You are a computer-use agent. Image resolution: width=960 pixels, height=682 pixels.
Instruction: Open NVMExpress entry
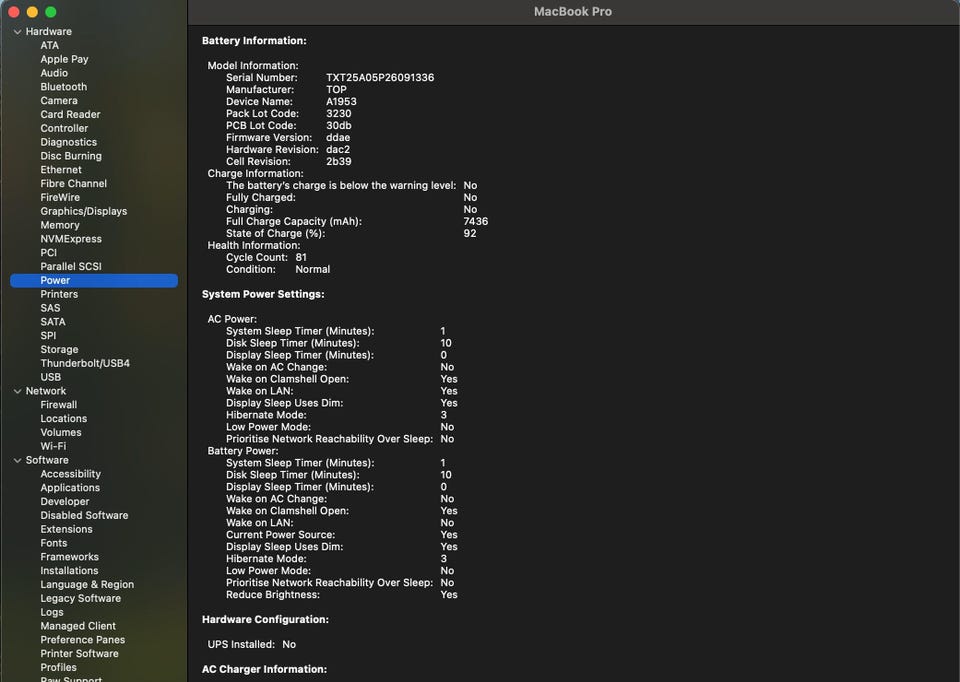[71, 239]
